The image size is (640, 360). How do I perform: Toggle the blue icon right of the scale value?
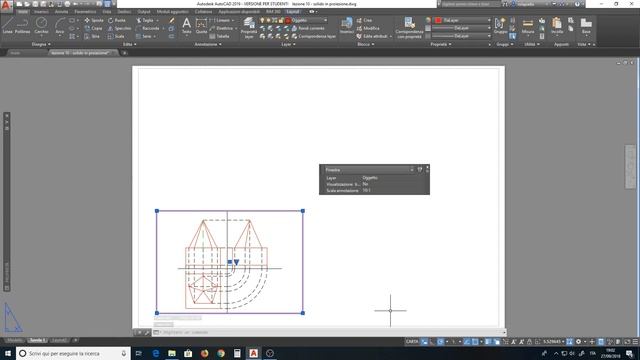pos(569,342)
